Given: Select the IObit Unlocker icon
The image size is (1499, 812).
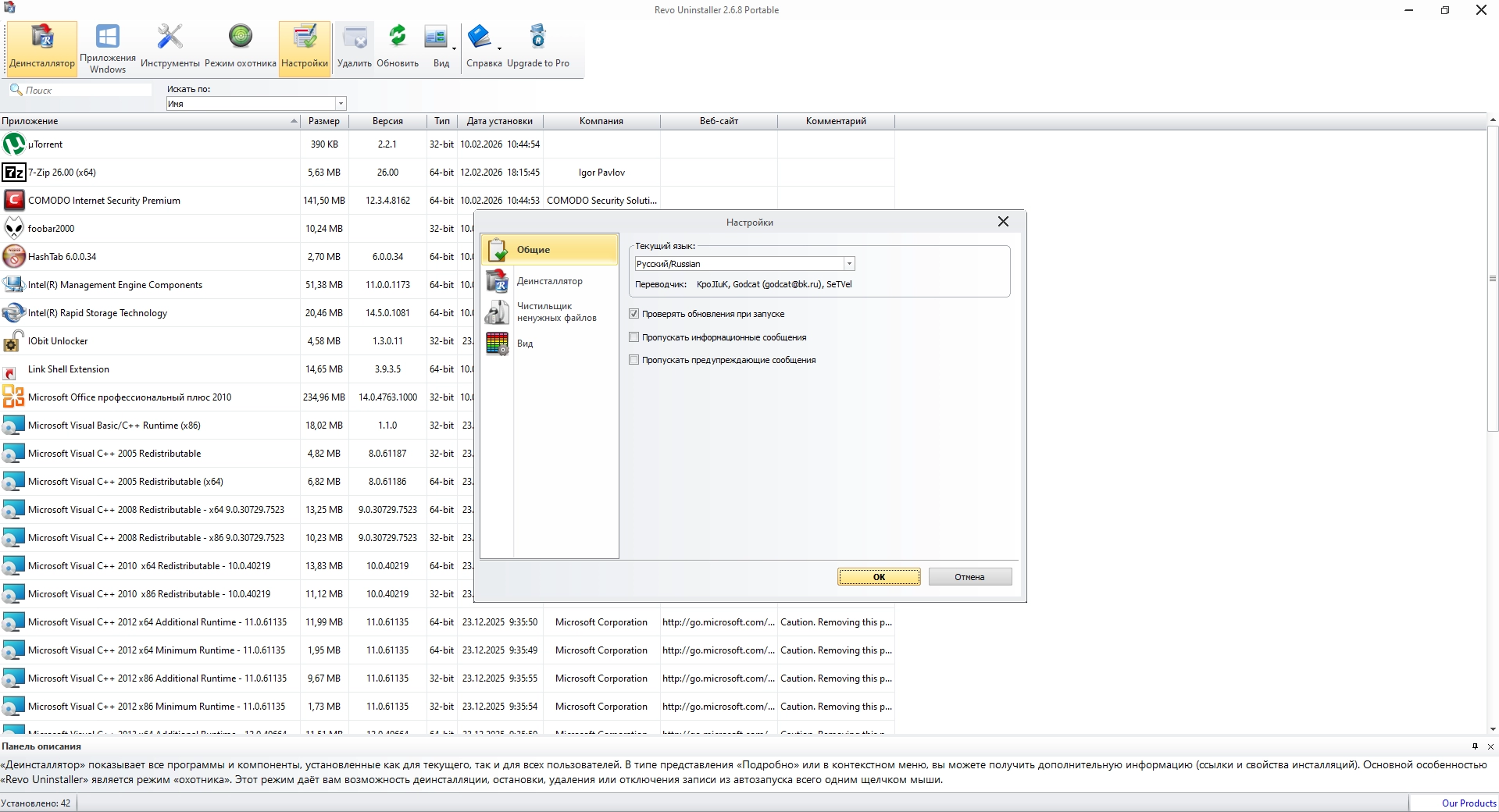Looking at the screenshot, I should (14, 341).
